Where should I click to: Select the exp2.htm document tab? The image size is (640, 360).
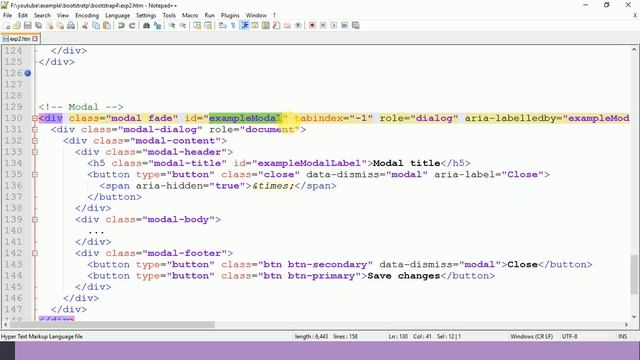[x=20, y=39]
